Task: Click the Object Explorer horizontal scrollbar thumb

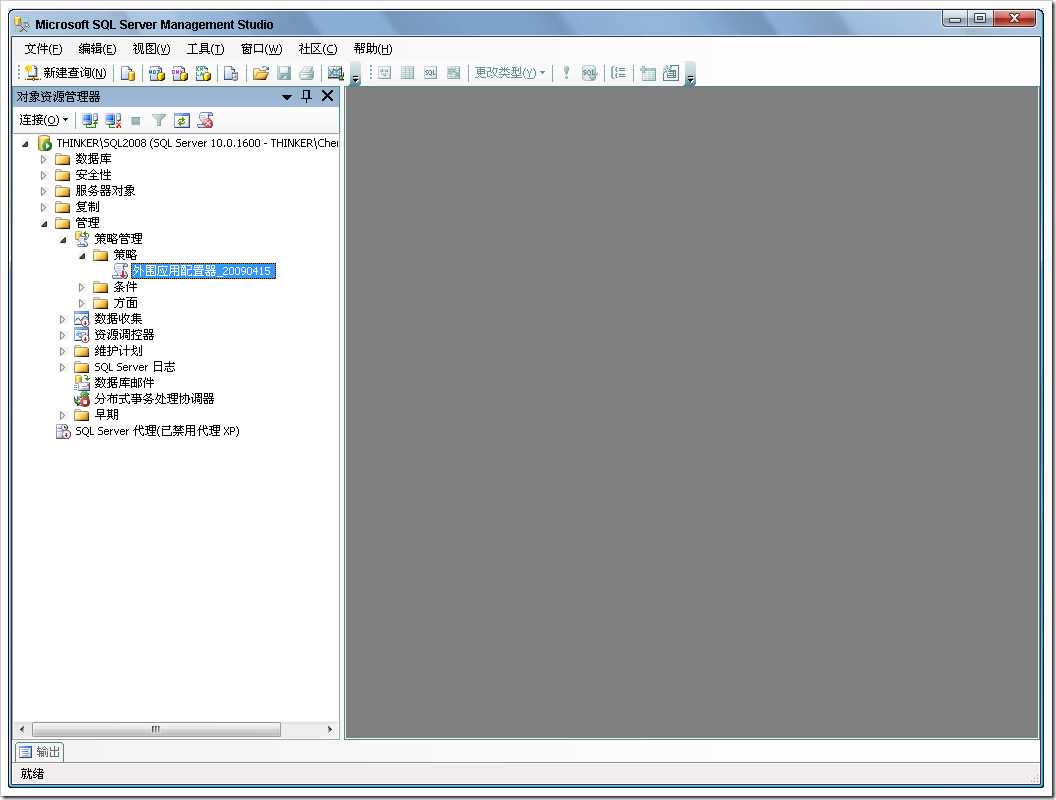Action: 156,729
